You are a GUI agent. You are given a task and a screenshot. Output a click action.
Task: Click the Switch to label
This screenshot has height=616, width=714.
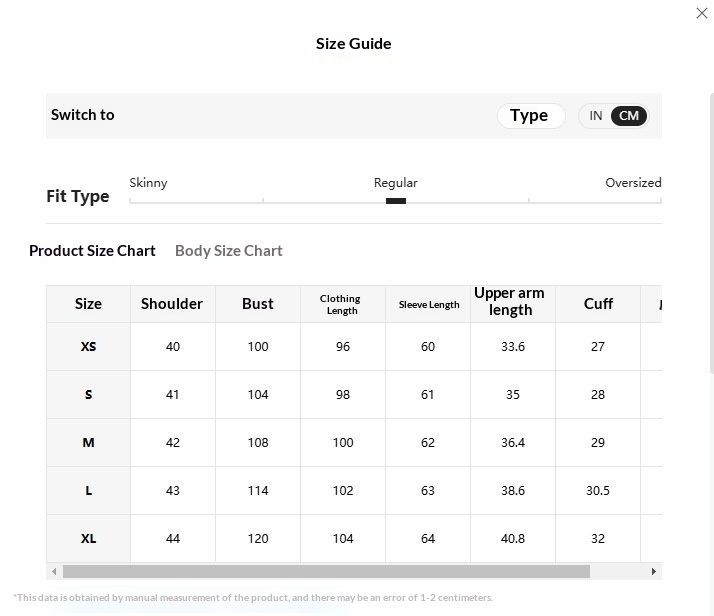coord(82,115)
